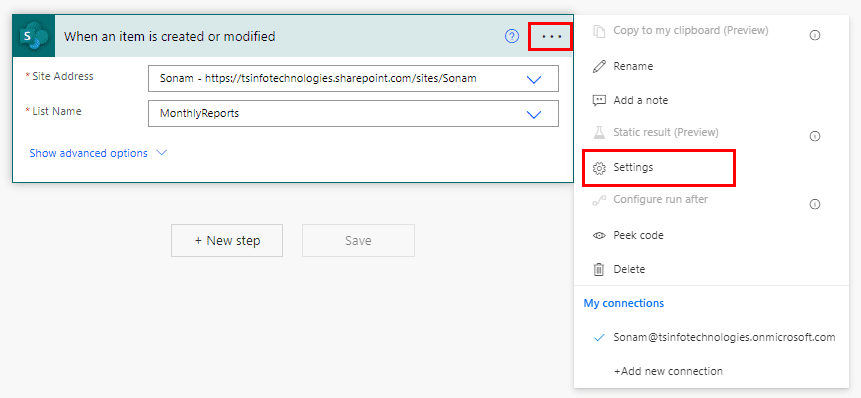
Task: Open the trigger help question-mark icon
Action: tap(512, 37)
